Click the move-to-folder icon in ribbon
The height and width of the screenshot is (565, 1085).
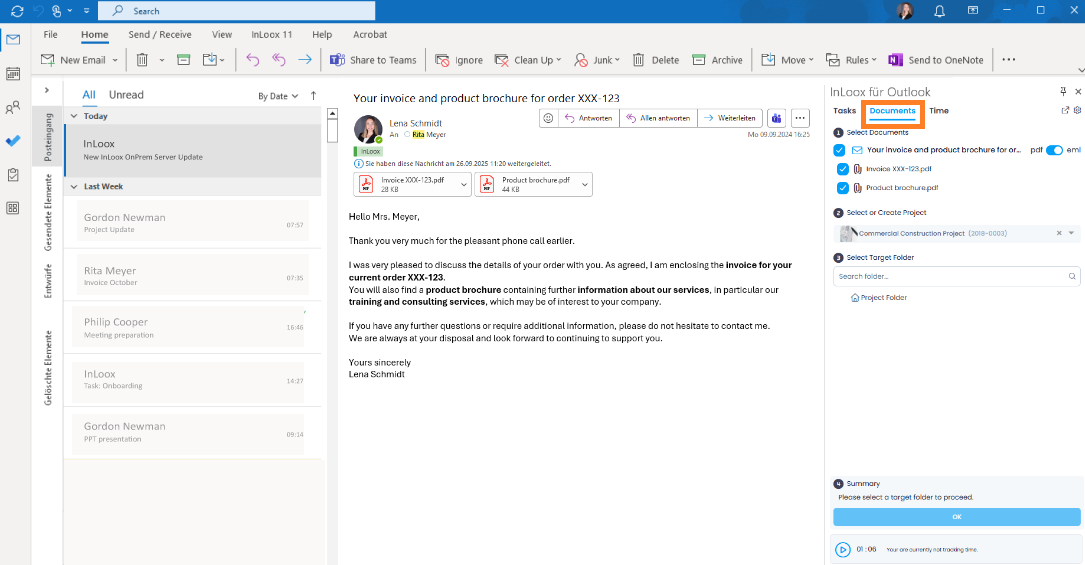(x=210, y=60)
